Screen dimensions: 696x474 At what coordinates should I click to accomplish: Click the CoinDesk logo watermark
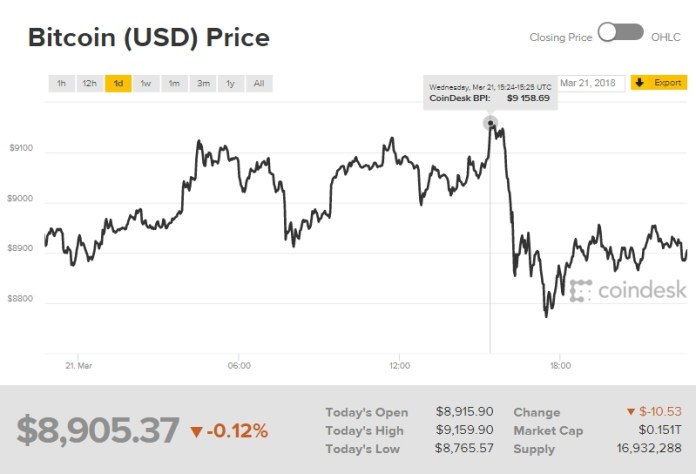click(x=628, y=290)
